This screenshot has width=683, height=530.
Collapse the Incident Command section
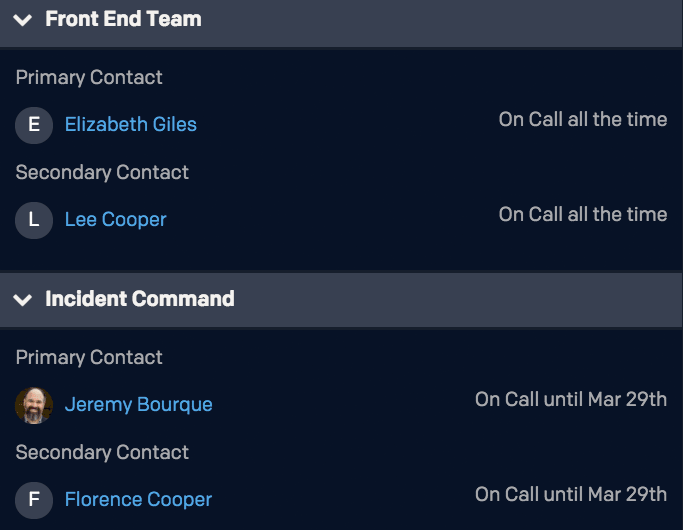point(23,300)
